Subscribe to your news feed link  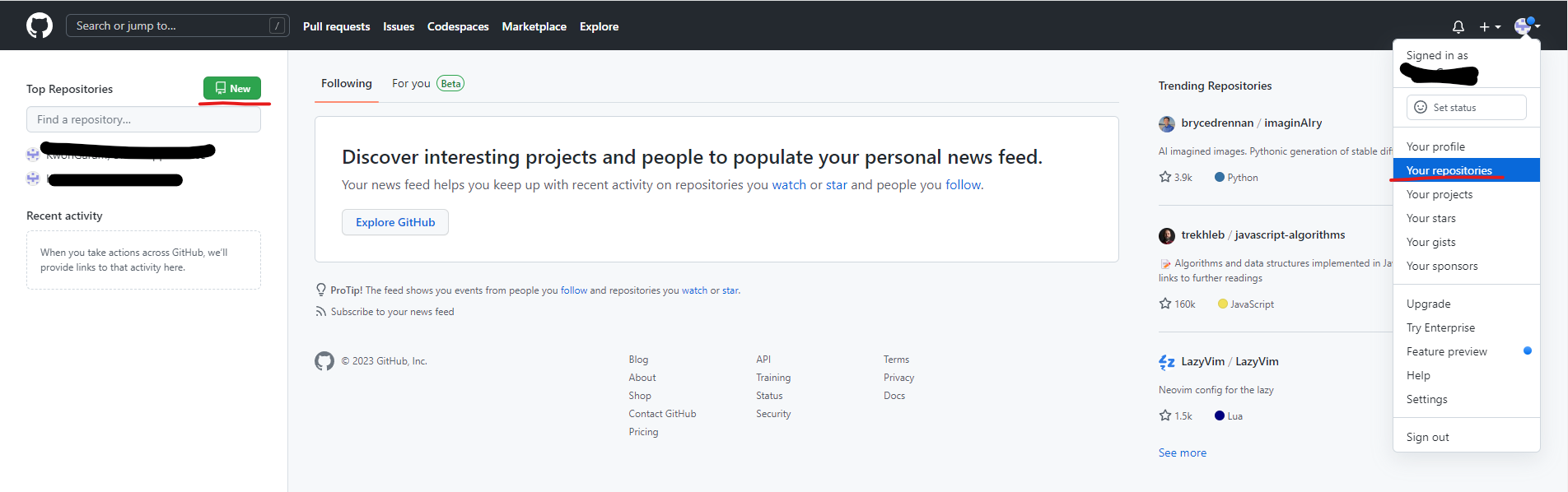coord(392,312)
